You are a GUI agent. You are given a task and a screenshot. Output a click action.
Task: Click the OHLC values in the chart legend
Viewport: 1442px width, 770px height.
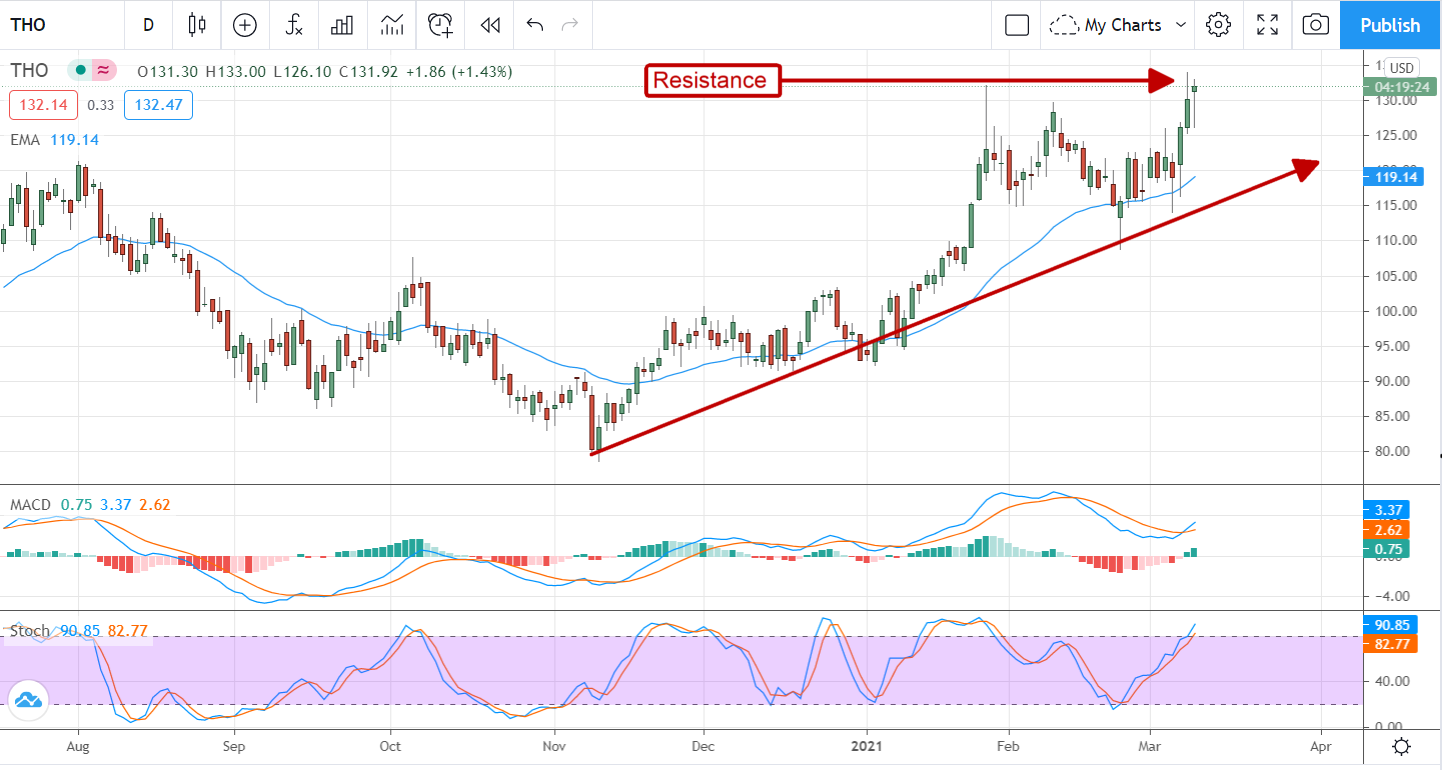325,72
